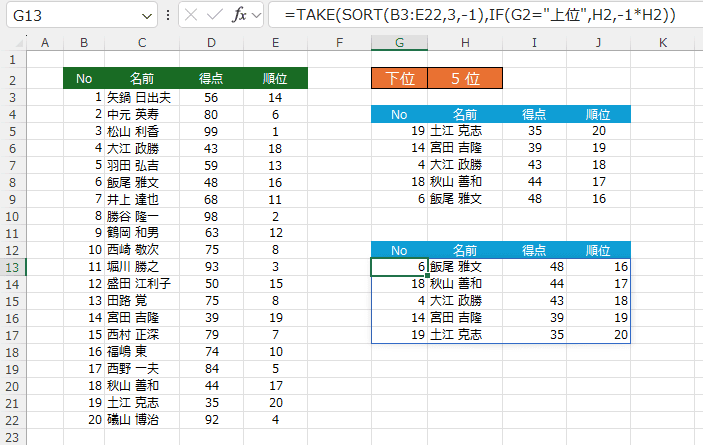The height and width of the screenshot is (445, 703).
Task: Click the blue 順位 header in row 4
Action: (597, 116)
